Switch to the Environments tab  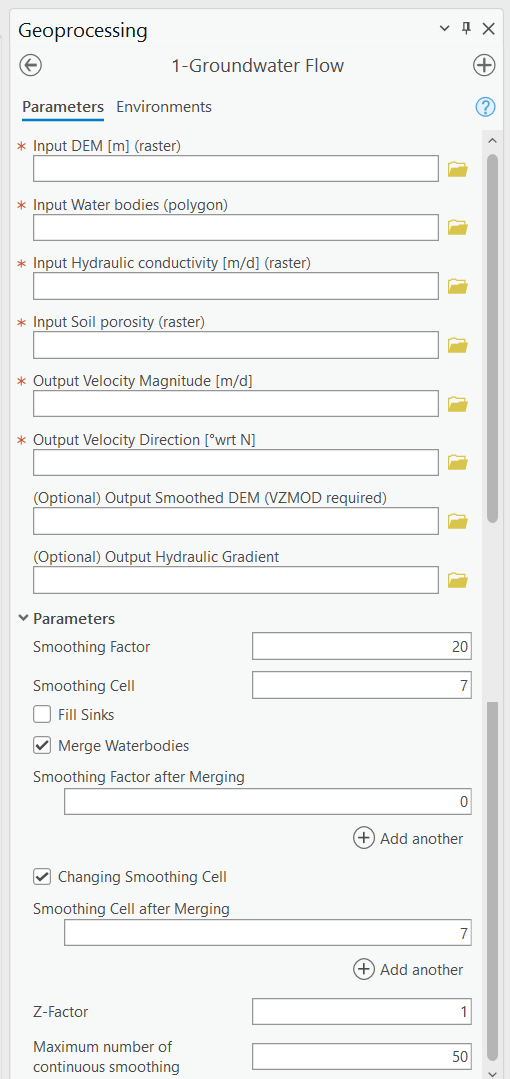click(164, 107)
